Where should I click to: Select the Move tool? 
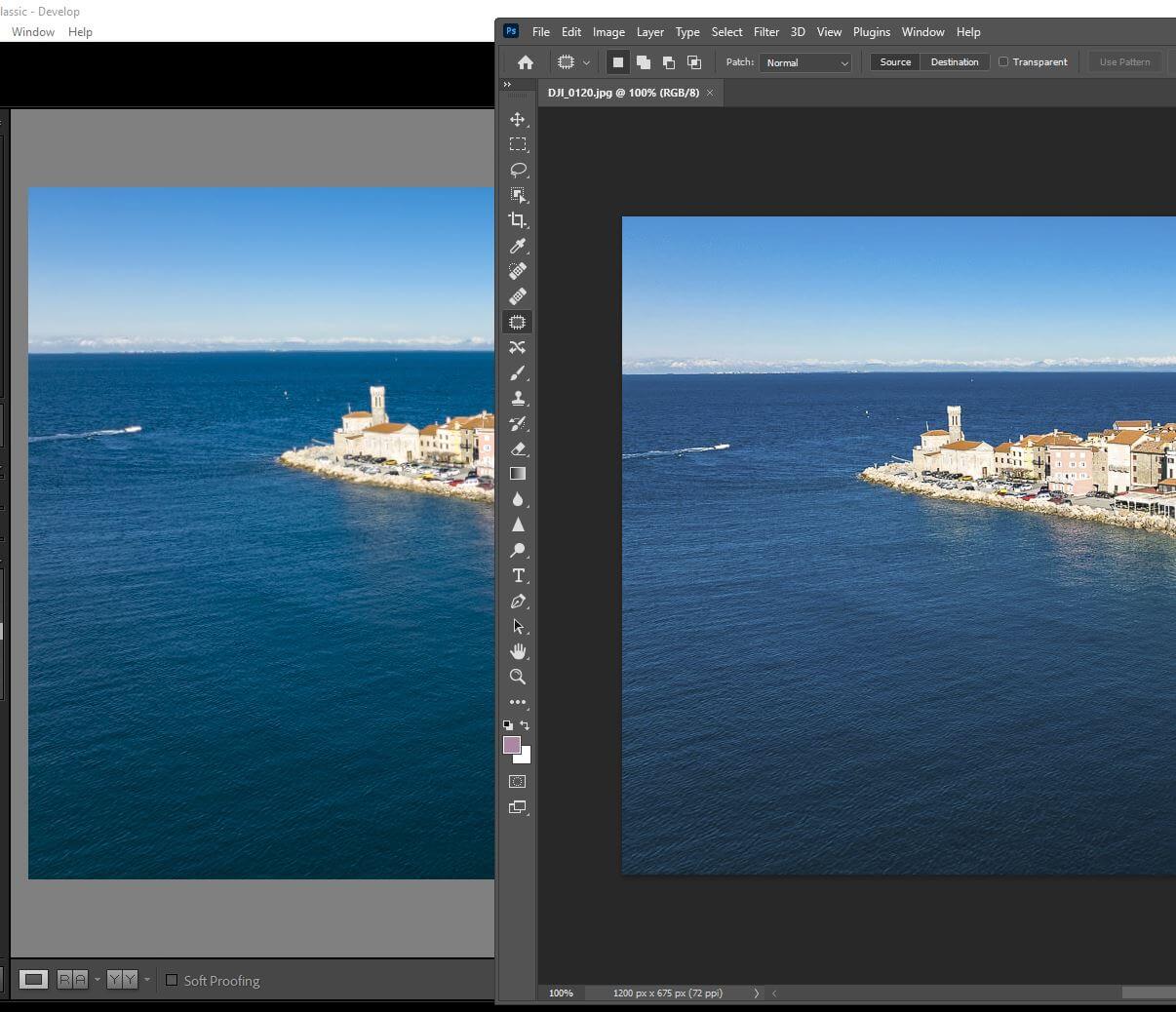point(518,119)
